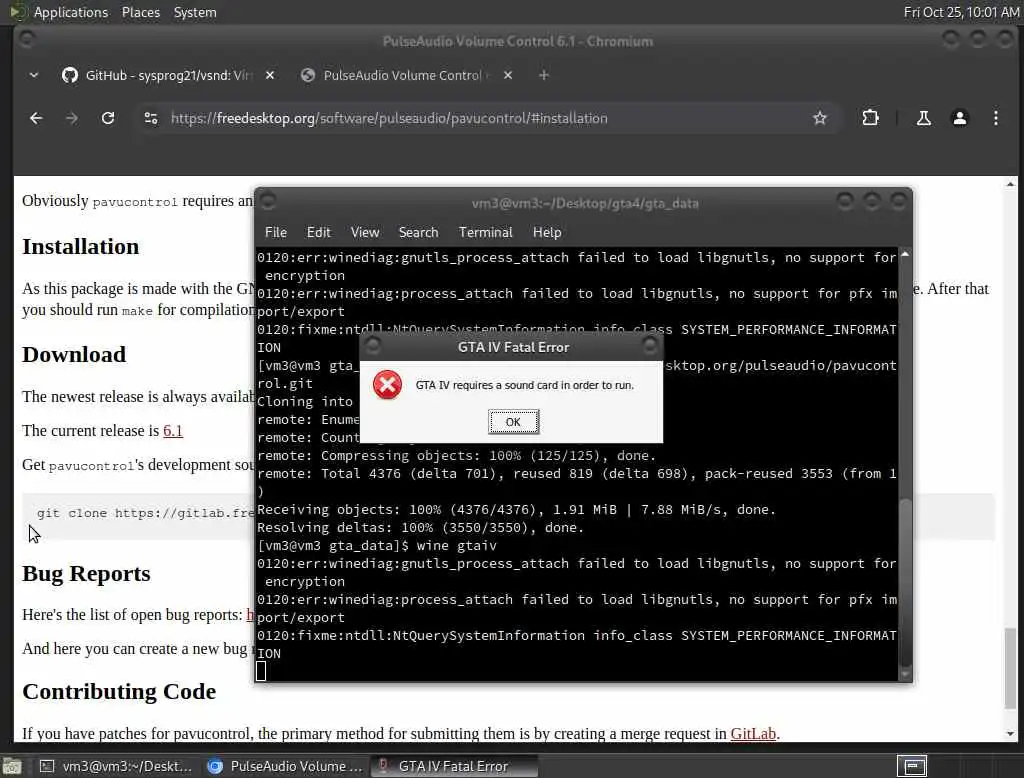Click the Applications menu logo icon
1024x778 pixels.
[17, 12]
